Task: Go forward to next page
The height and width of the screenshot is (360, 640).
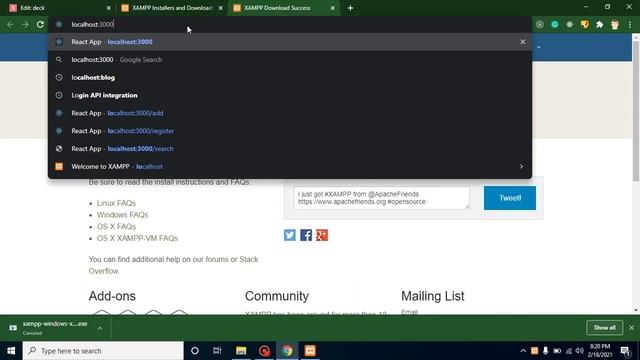Action: pos(25,24)
